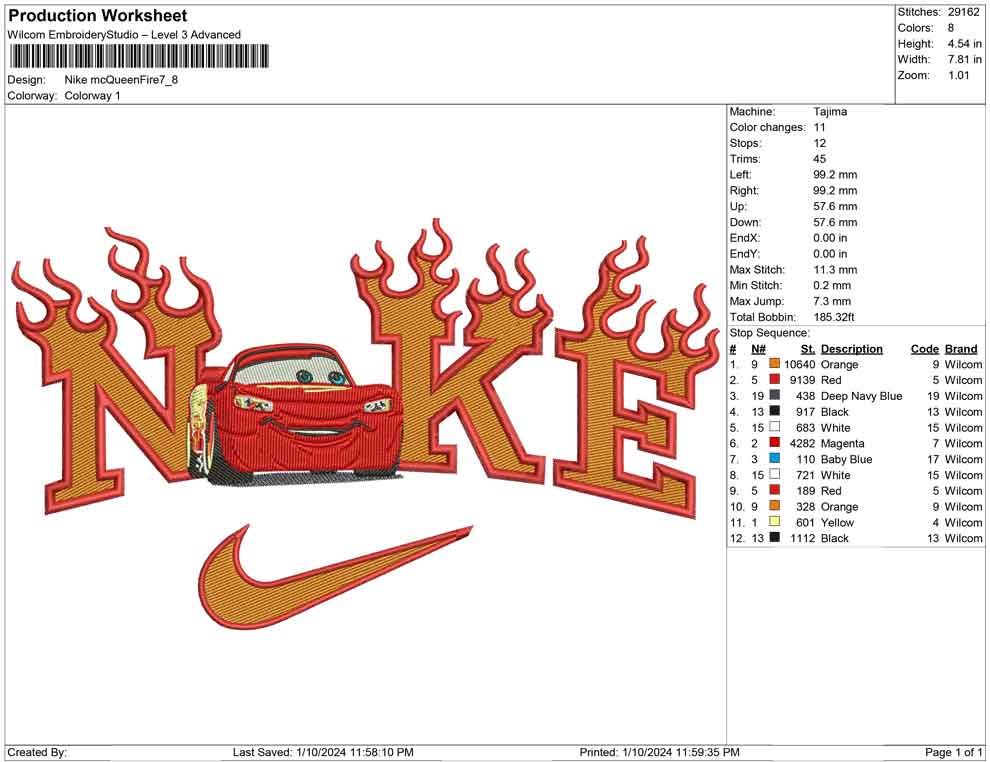990x762 pixels.
Task: Click the Colors value 8
Action: (951, 28)
